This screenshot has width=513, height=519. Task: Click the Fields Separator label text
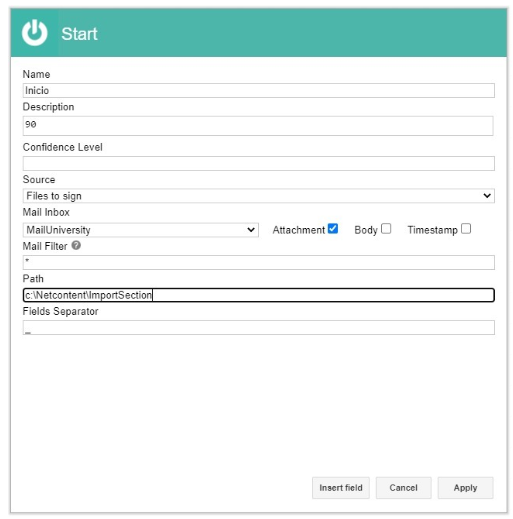pyautogui.click(x=60, y=311)
